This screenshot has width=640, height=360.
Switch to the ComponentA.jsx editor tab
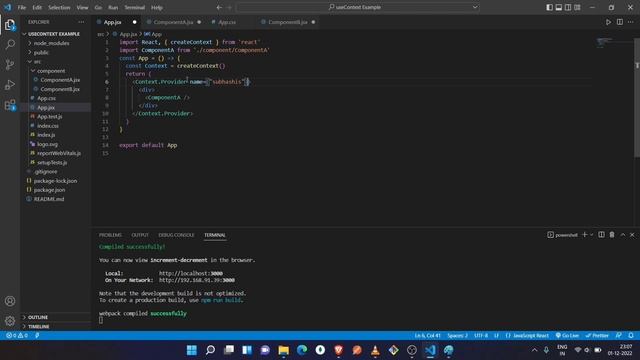point(173,22)
